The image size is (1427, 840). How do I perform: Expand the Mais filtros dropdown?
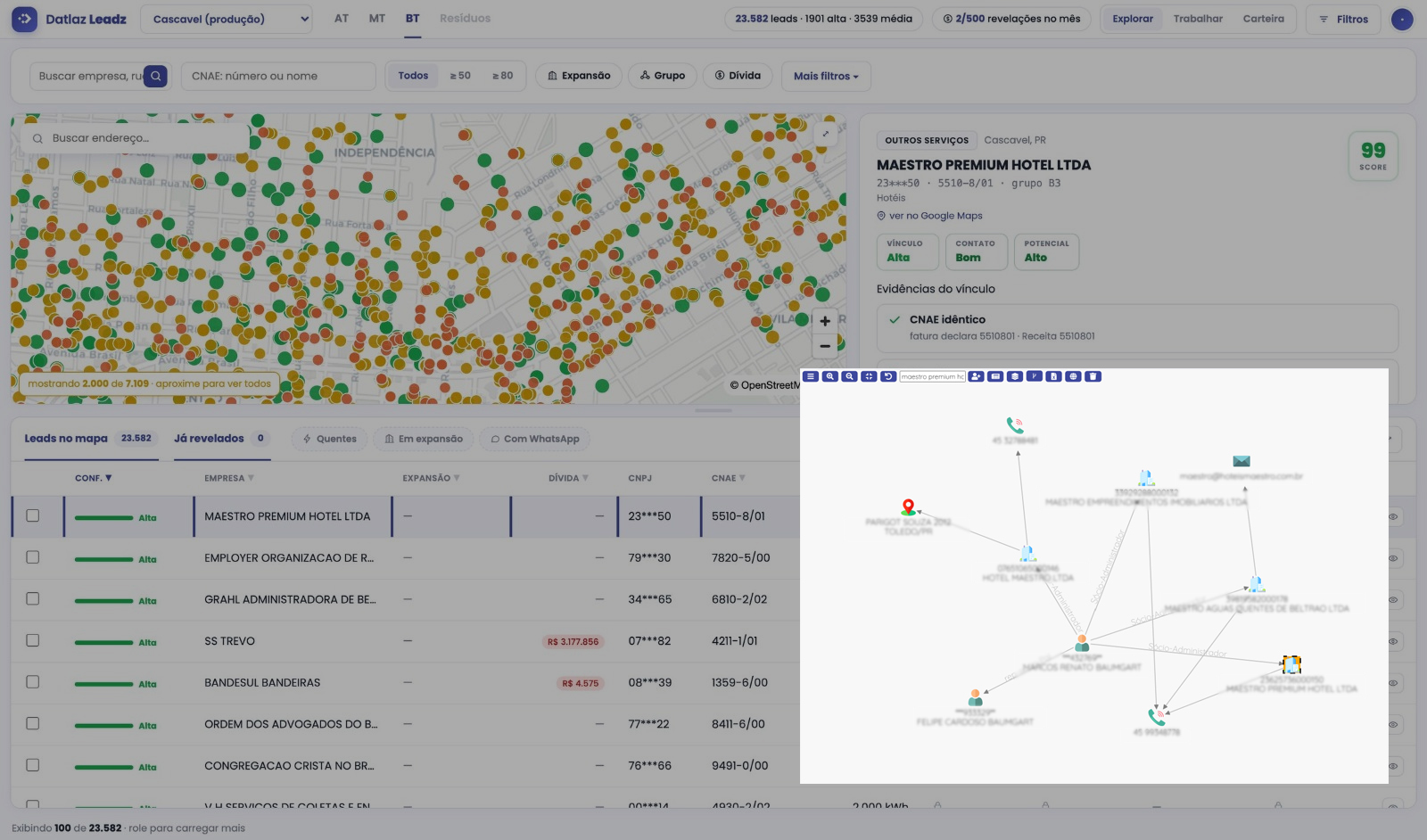pyautogui.click(x=826, y=76)
